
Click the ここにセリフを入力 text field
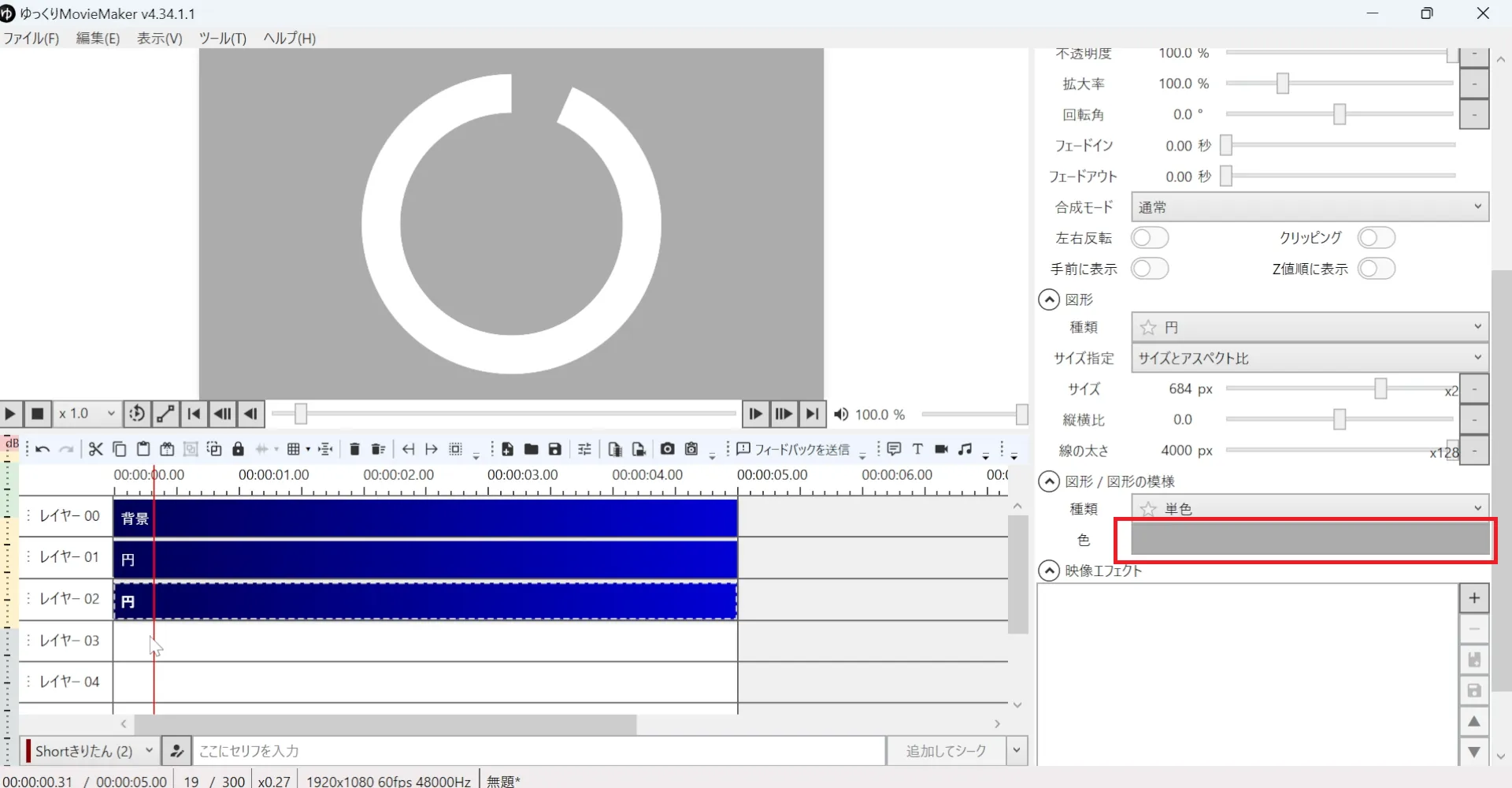point(539,751)
